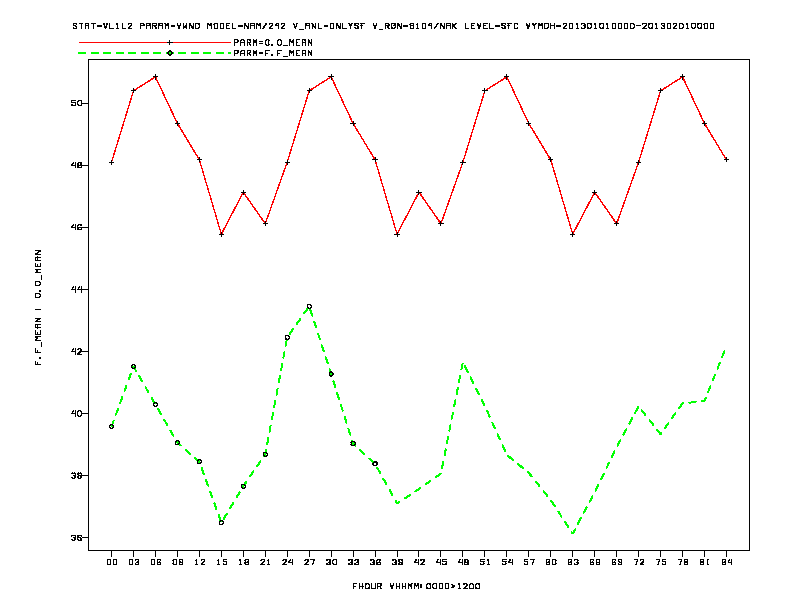Image resolution: width=792 pixels, height=612 pixels.
Task: Click the x-axis tick label 84
Action: point(726,562)
